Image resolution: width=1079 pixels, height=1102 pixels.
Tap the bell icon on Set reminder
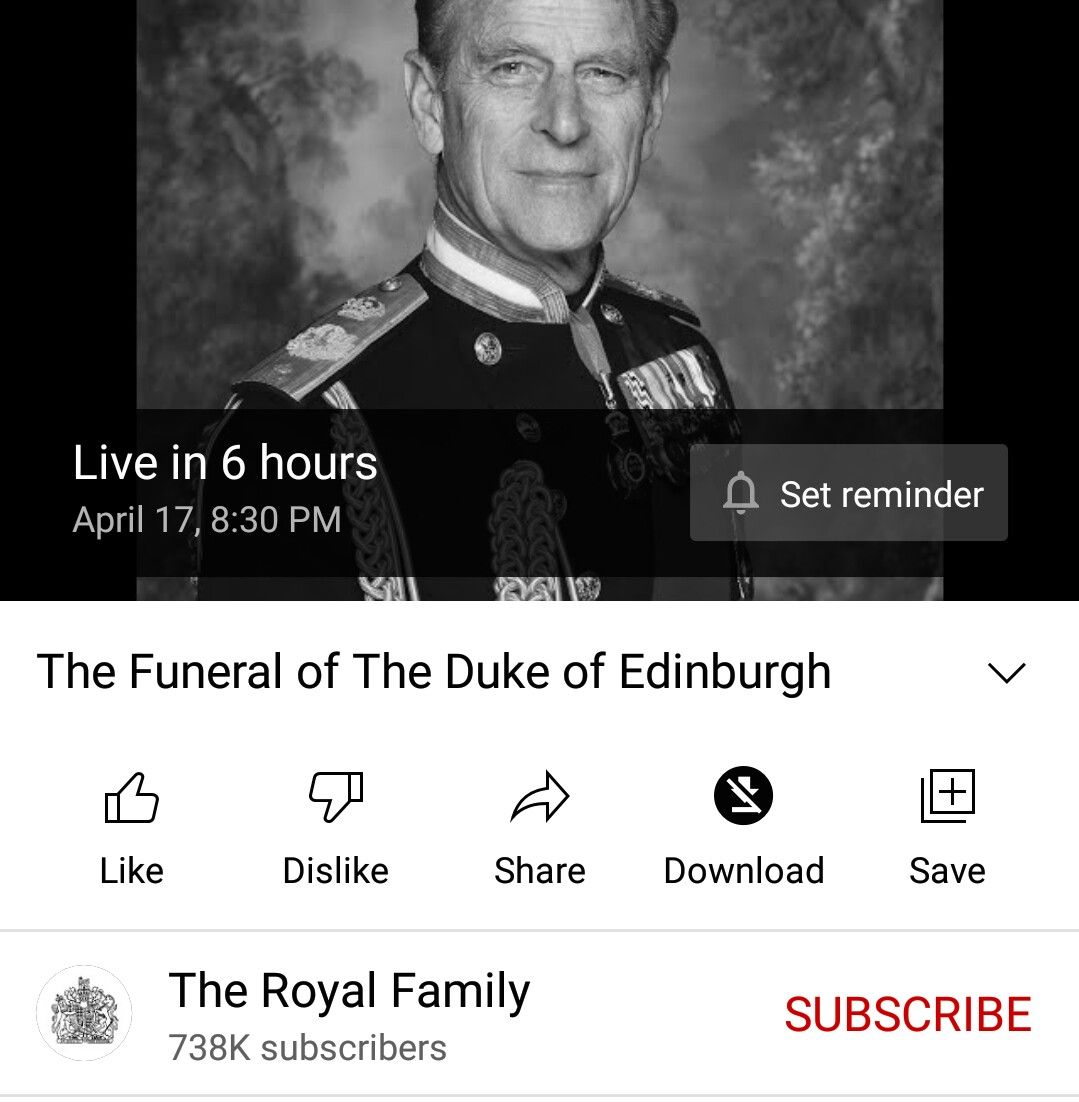coord(741,493)
